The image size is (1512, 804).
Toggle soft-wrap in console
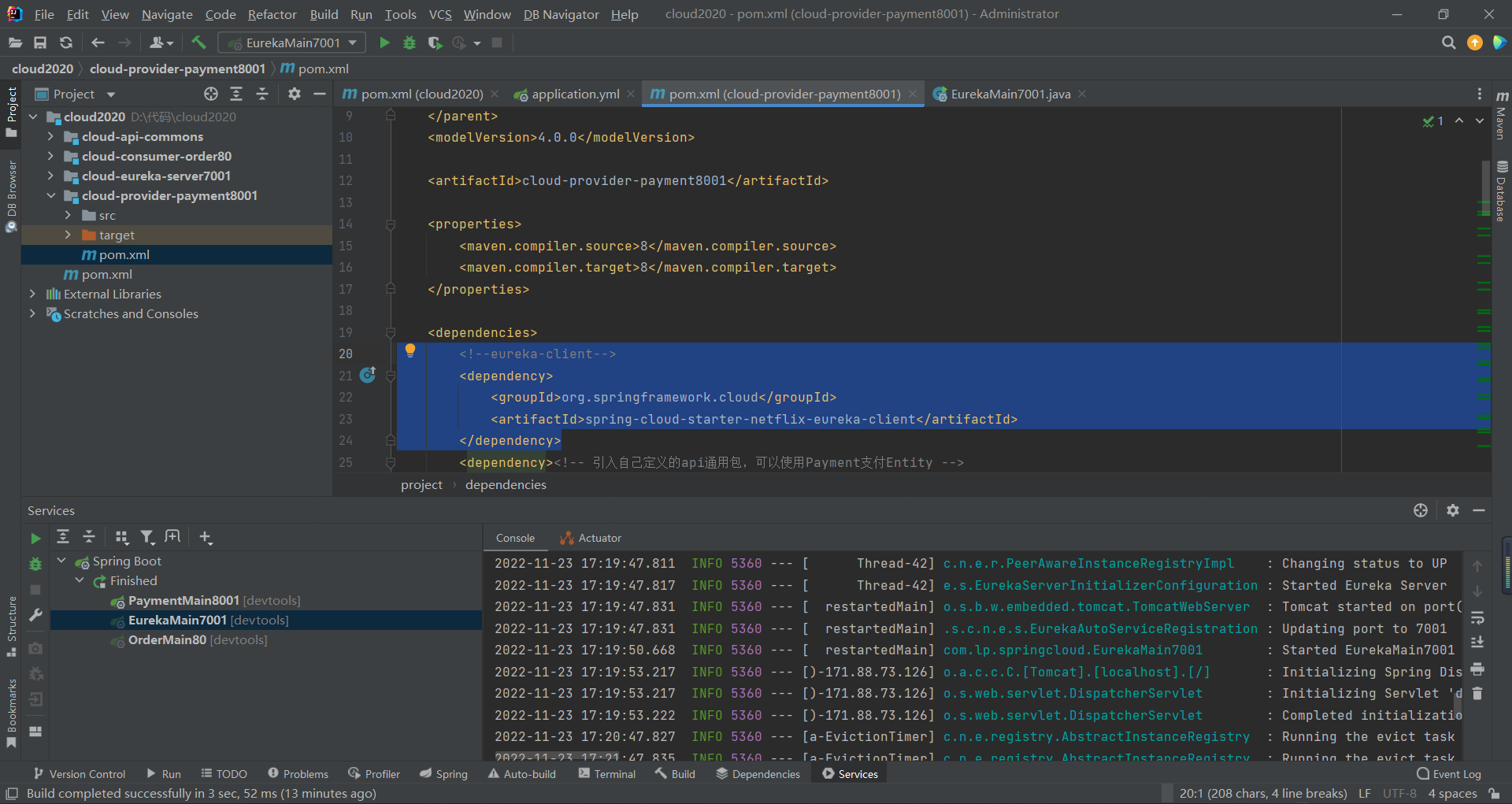click(1477, 617)
